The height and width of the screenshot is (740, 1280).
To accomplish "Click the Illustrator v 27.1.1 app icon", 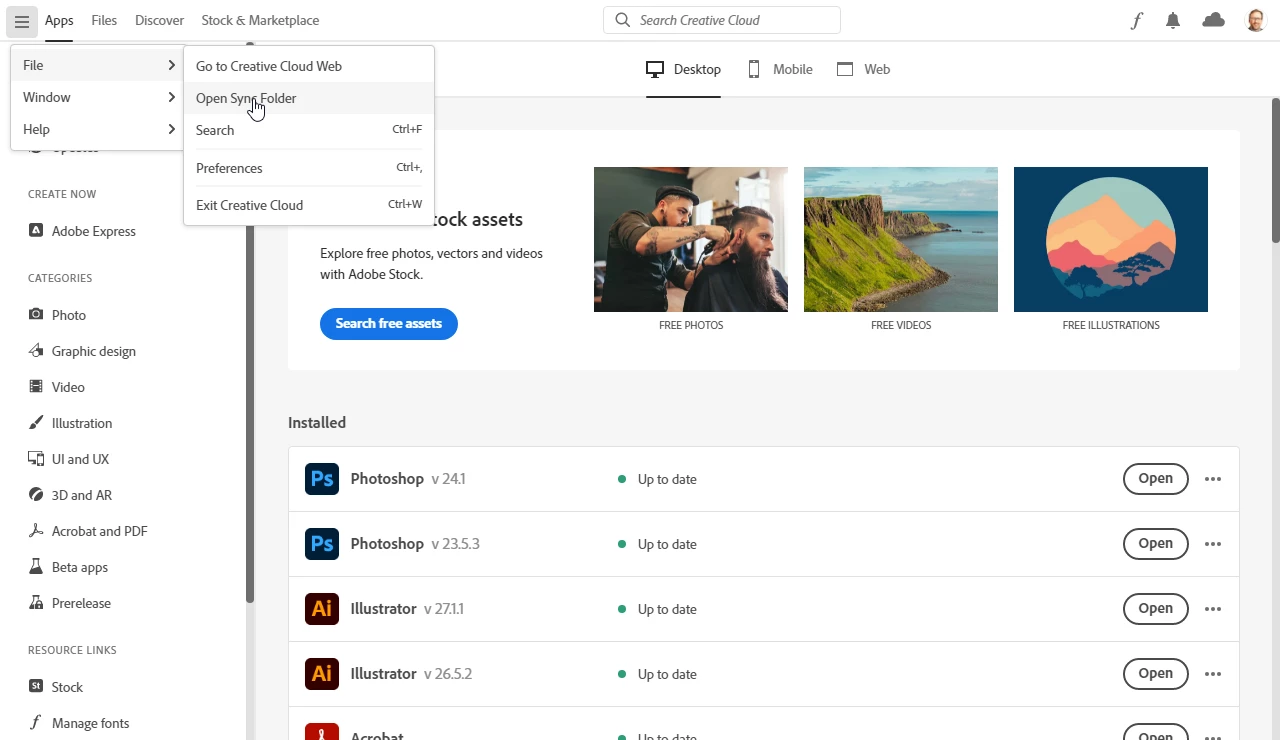I will coord(322,609).
